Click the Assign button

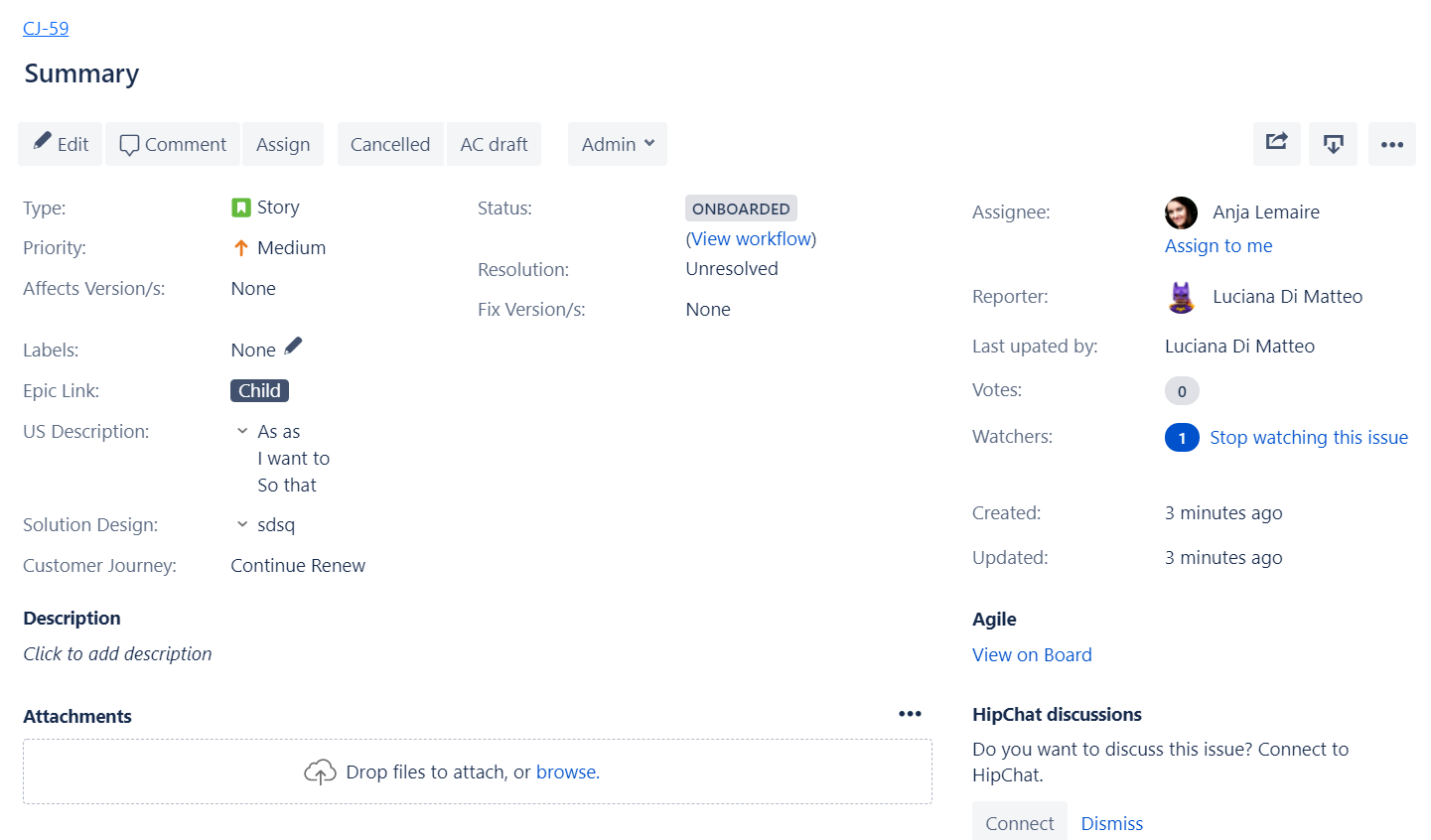[283, 144]
